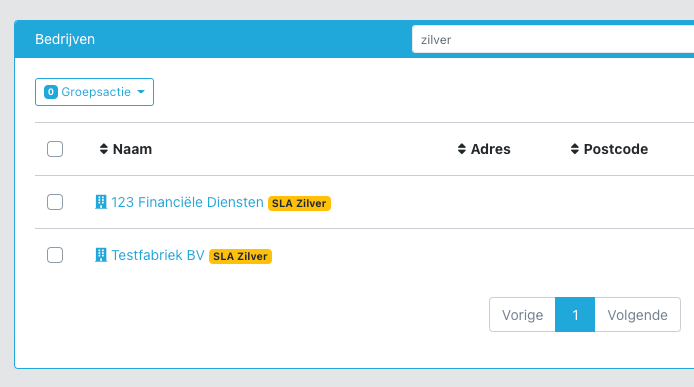Open the Groepsactie dropdown
Viewport: 694px width, 387px height.
click(94, 92)
